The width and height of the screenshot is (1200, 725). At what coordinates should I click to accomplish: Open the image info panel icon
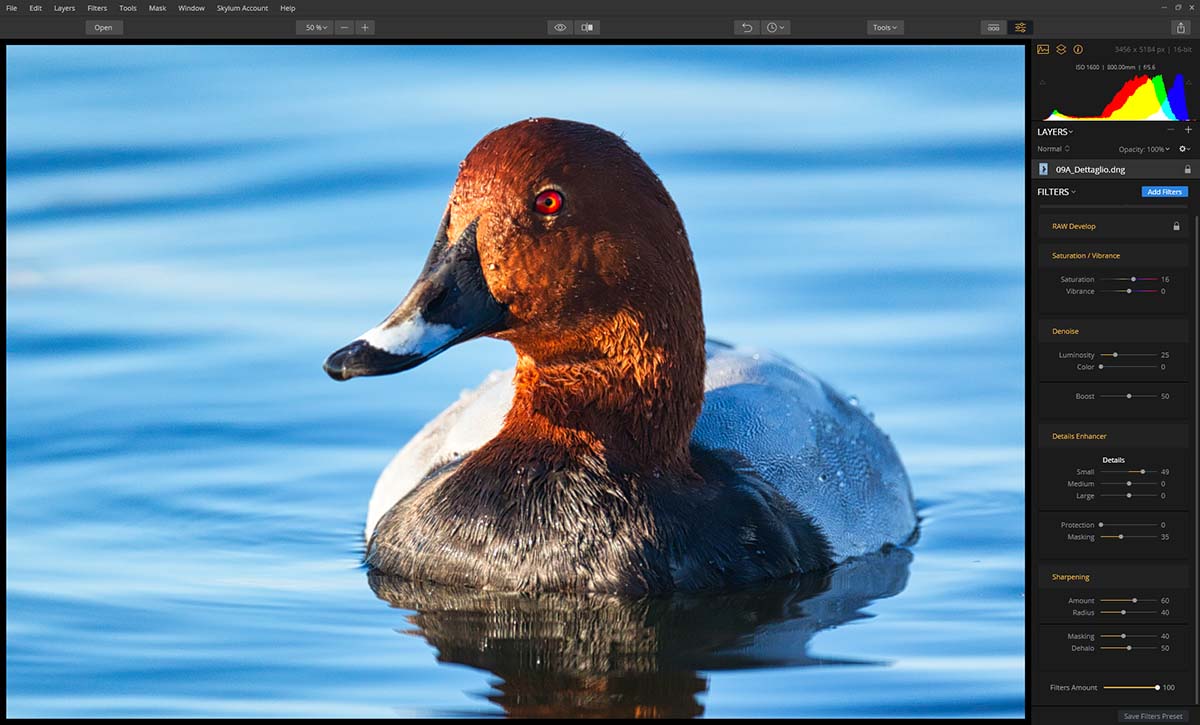coord(1078,49)
